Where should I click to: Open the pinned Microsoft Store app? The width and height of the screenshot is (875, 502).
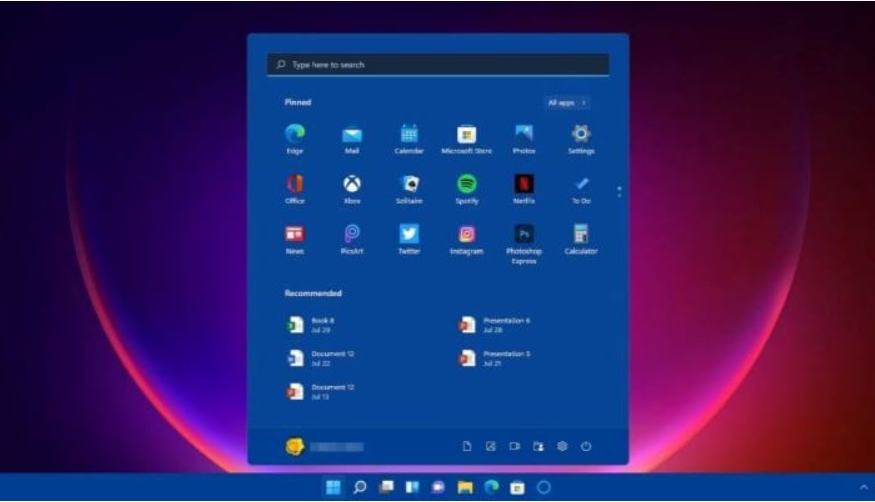[467, 139]
